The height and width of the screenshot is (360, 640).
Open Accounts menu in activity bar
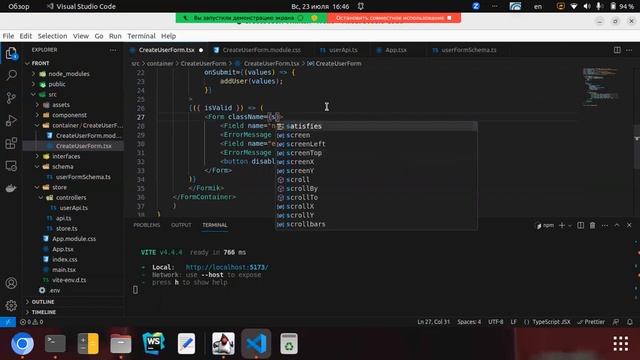11,283
